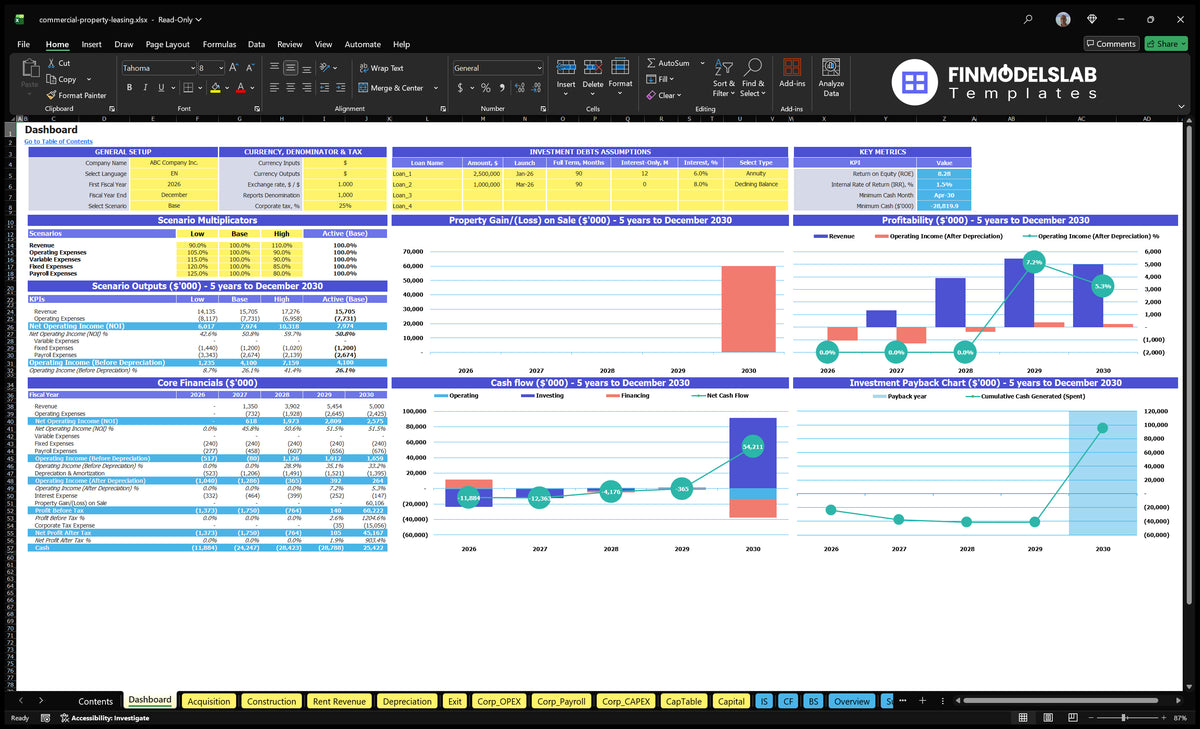
Task: Open the File menu
Action: click(23, 44)
